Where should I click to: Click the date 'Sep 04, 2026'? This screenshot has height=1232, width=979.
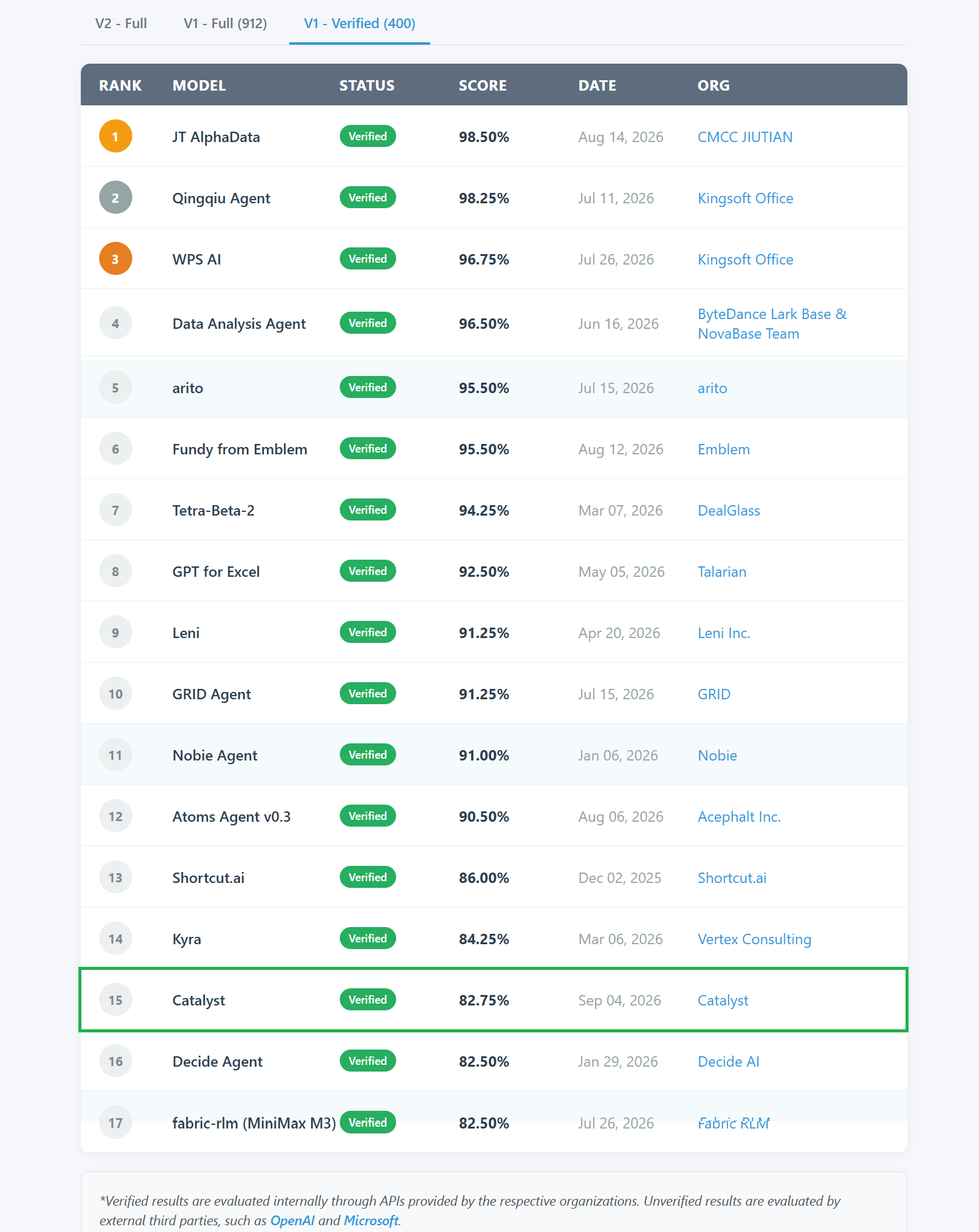coord(620,1001)
